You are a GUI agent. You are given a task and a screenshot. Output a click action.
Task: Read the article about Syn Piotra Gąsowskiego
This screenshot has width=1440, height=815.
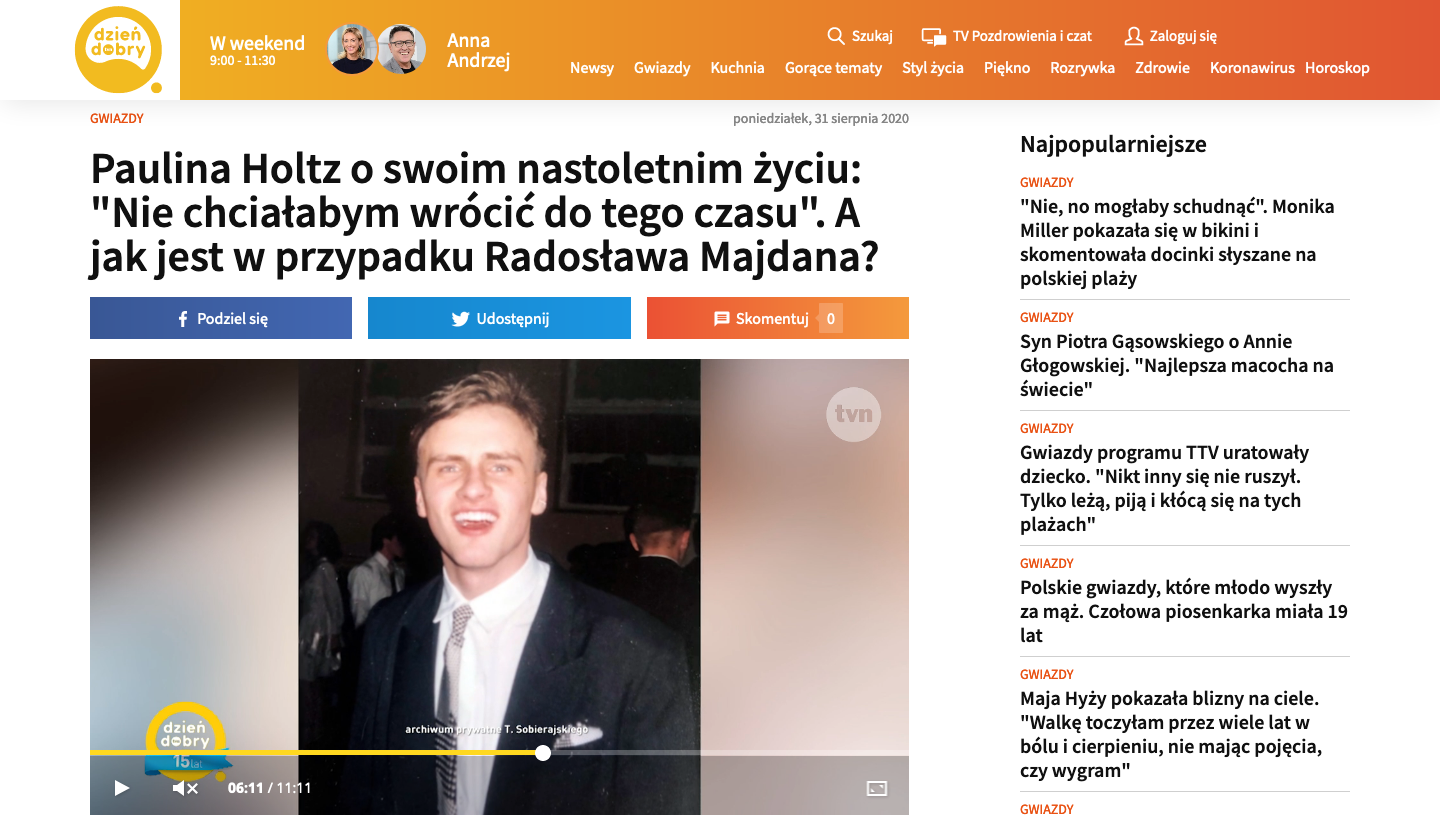[x=1177, y=365]
